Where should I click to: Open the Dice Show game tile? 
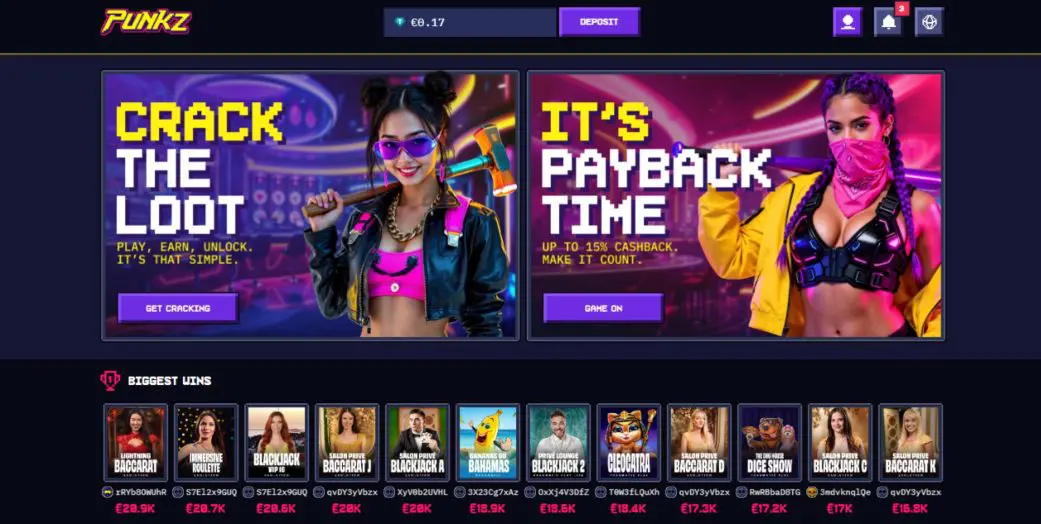(x=769, y=442)
